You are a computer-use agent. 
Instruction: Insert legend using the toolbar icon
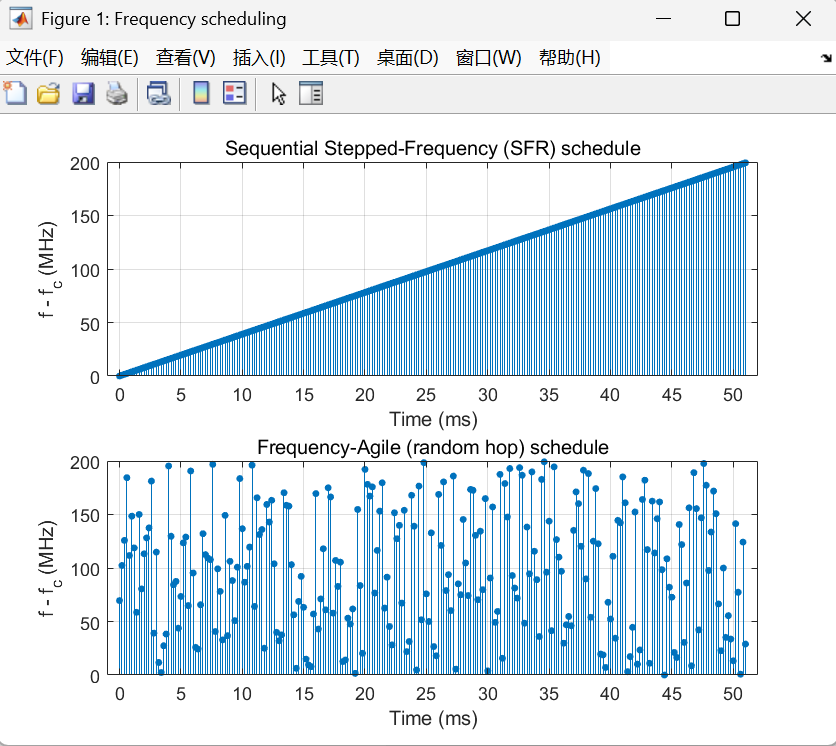click(x=235, y=93)
